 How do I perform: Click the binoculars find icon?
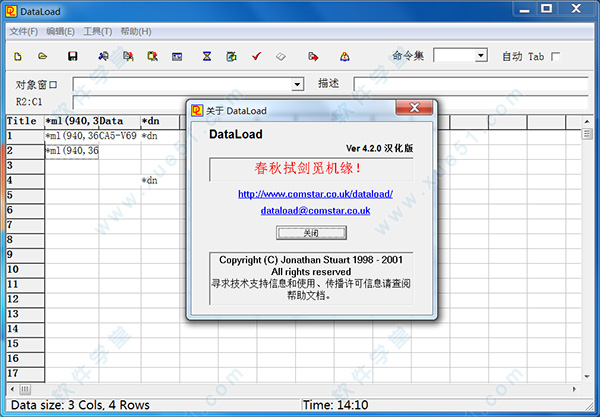(103, 56)
